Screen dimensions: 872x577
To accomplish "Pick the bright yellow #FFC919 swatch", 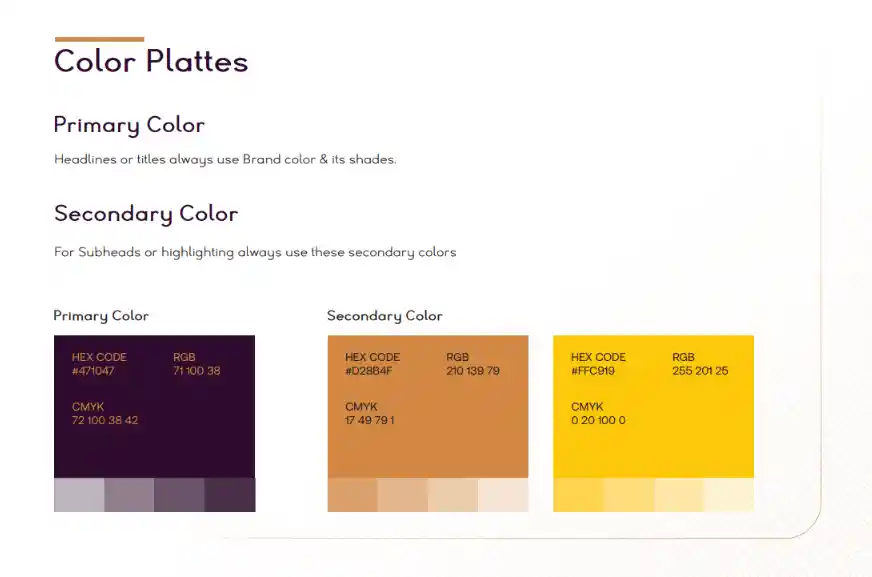I will [653, 406].
